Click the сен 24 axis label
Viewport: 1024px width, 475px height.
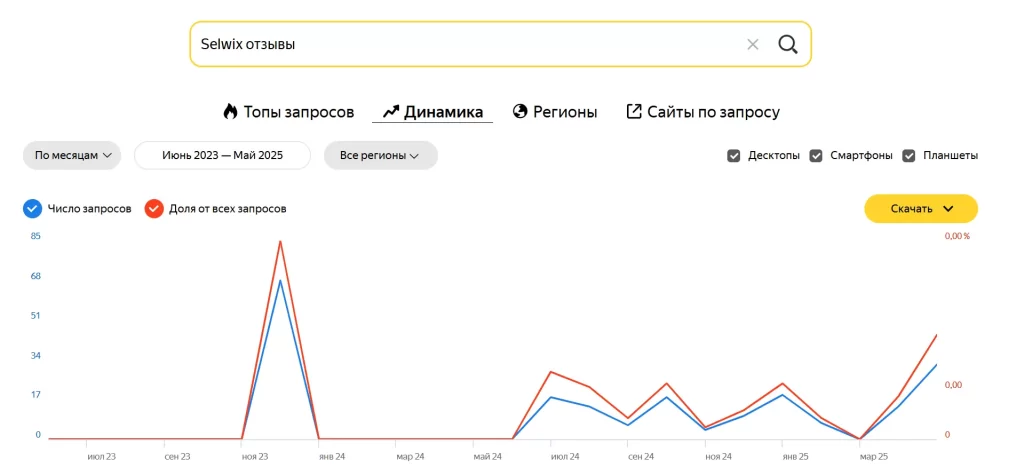pyautogui.click(x=641, y=457)
